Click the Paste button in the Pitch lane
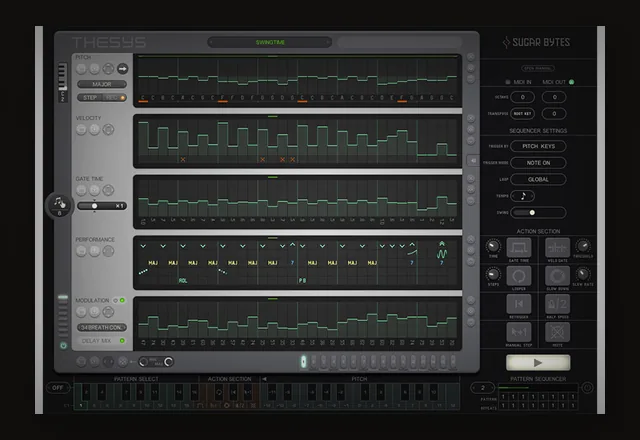This screenshot has height=440, width=640. 95,69
